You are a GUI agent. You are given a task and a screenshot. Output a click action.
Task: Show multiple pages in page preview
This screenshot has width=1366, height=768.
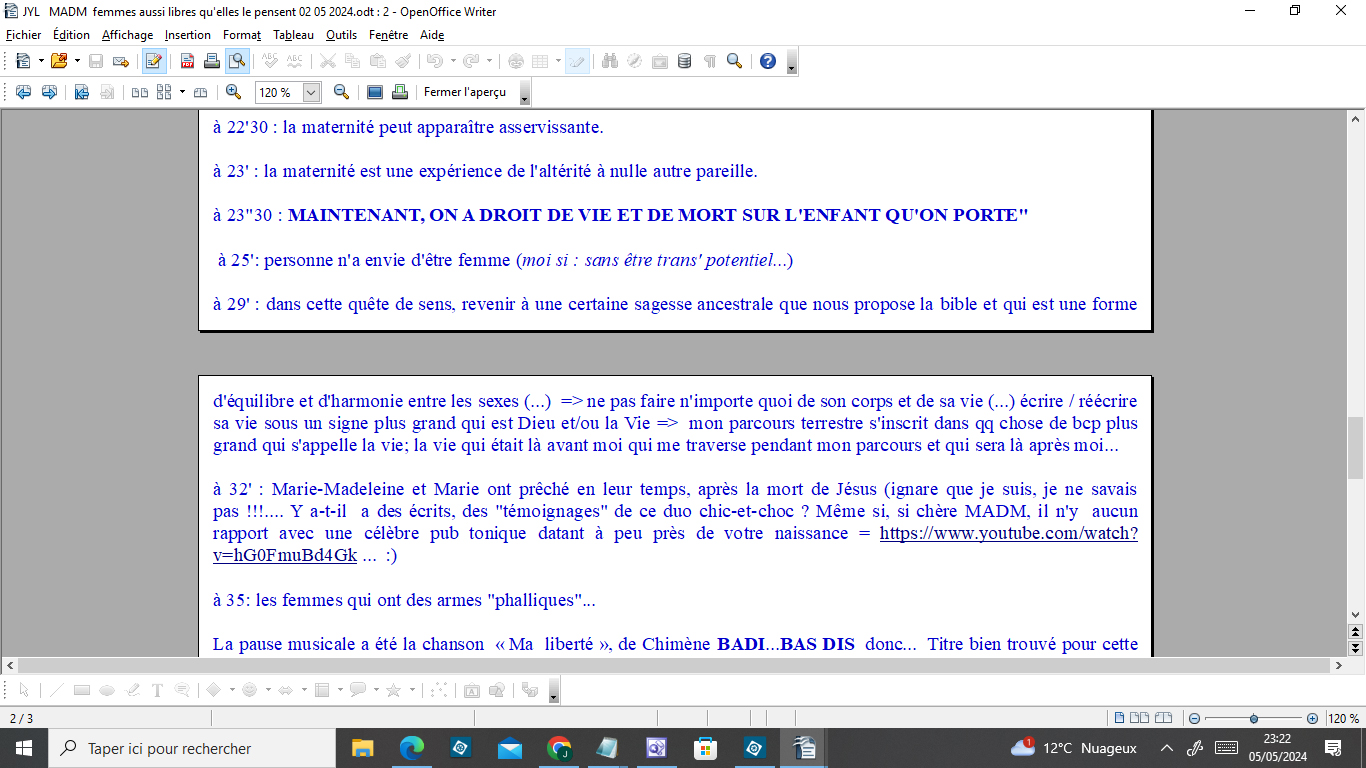[x=164, y=92]
